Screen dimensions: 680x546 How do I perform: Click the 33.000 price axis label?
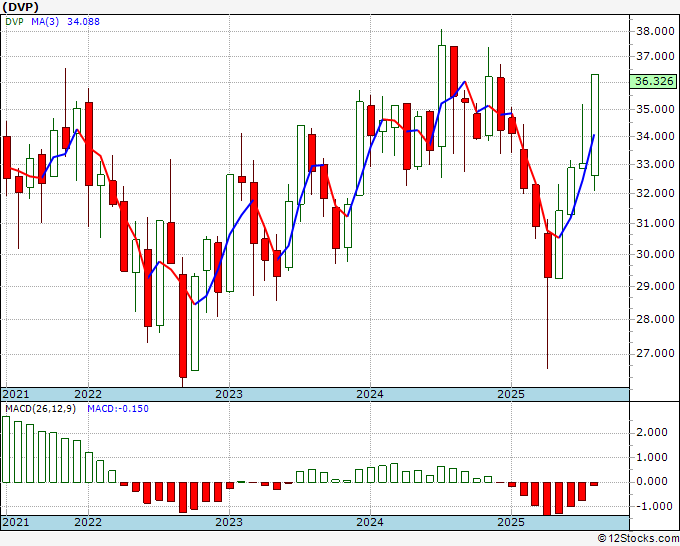(x=655, y=164)
